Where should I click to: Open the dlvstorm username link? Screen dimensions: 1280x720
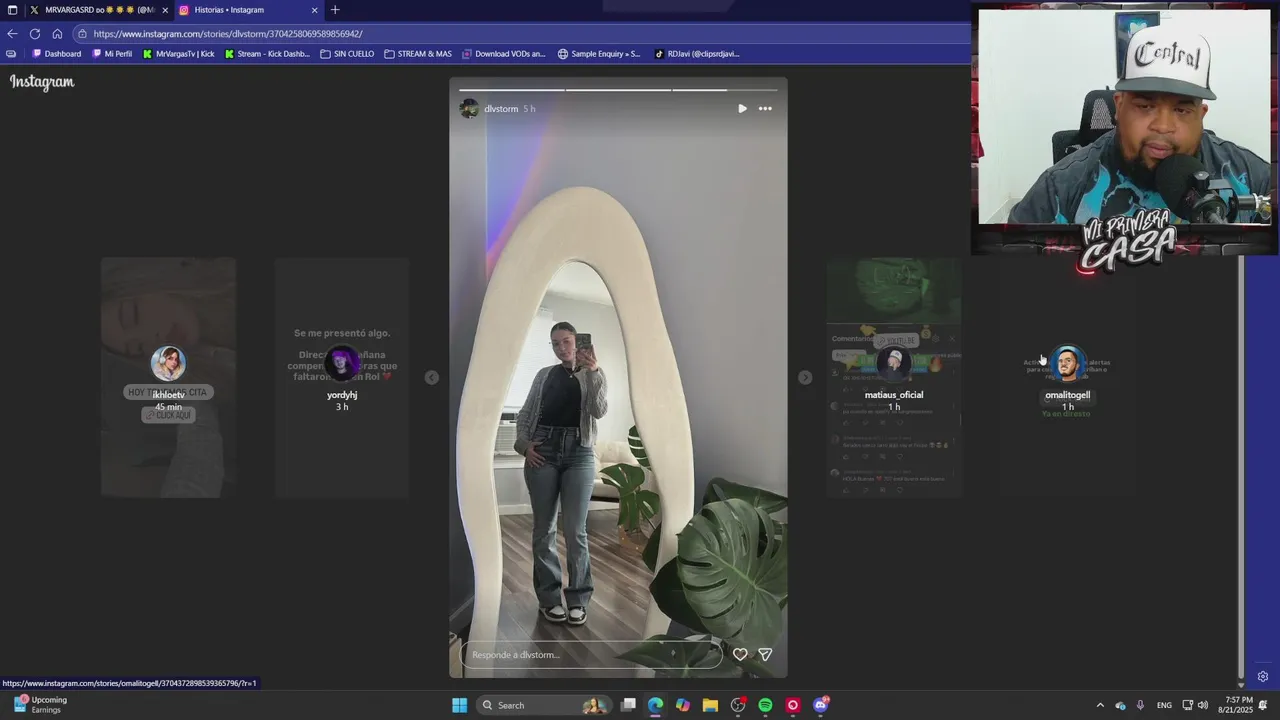click(501, 108)
